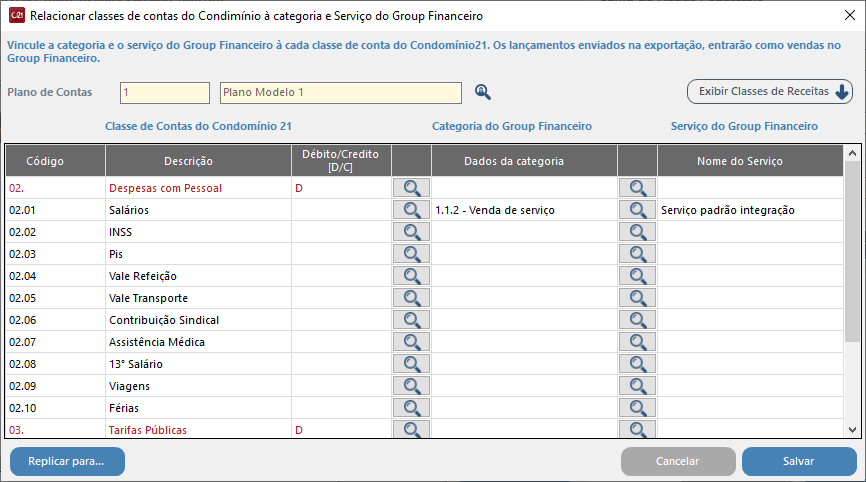Select the '13° Salário' description cell

pos(198,364)
